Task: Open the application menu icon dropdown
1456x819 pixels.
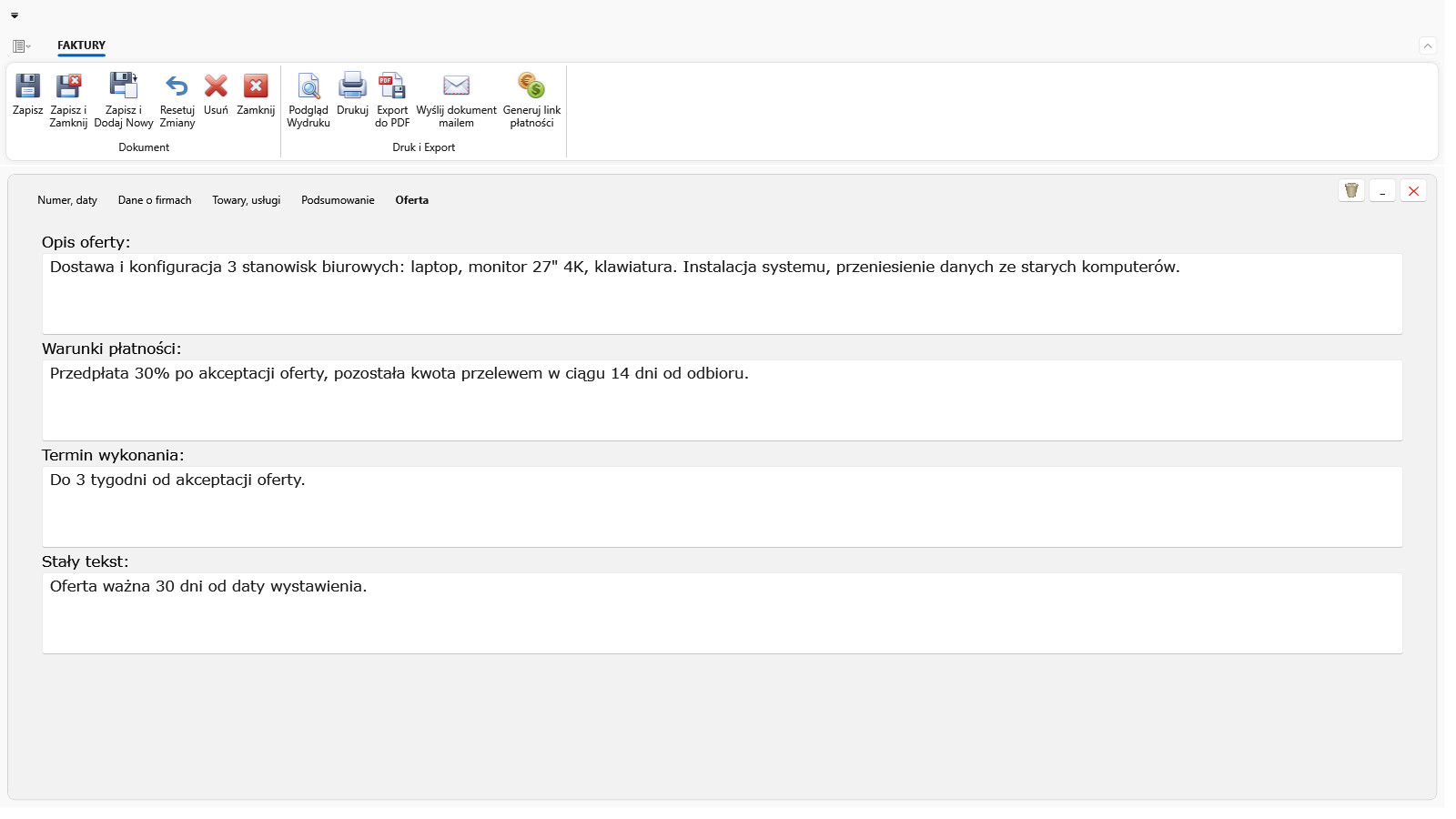Action: [x=22, y=46]
